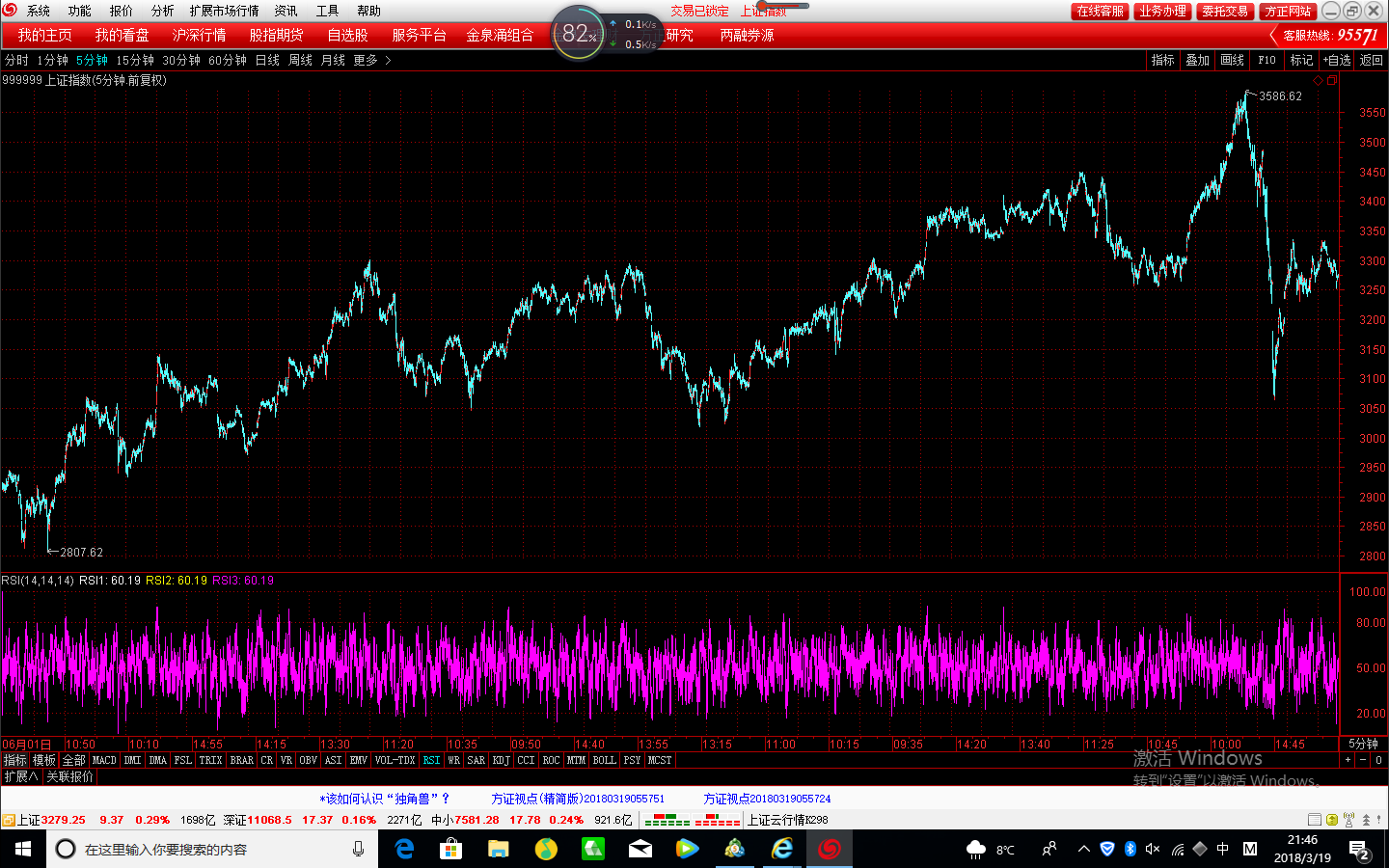Viewport: 1389px width, 868px height.
Task: Open the 扩展市场行情 menu
Action: click(224, 11)
